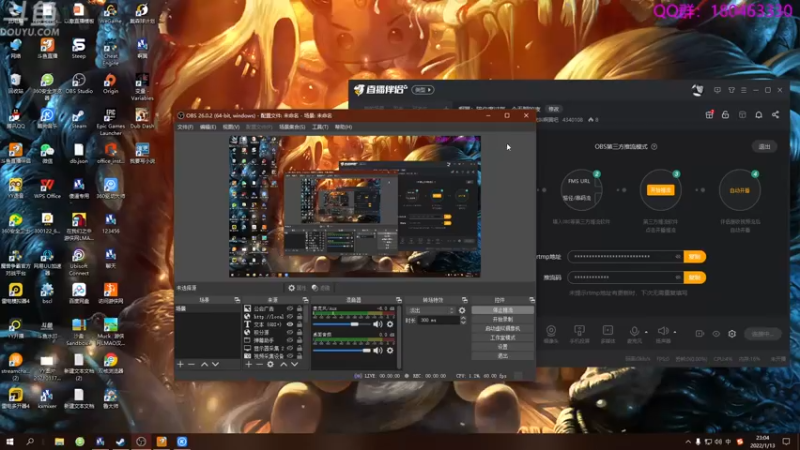Open help icon beside OBS第三方推流模式
The width and height of the screenshot is (800, 450).
pyautogui.click(x=654, y=146)
